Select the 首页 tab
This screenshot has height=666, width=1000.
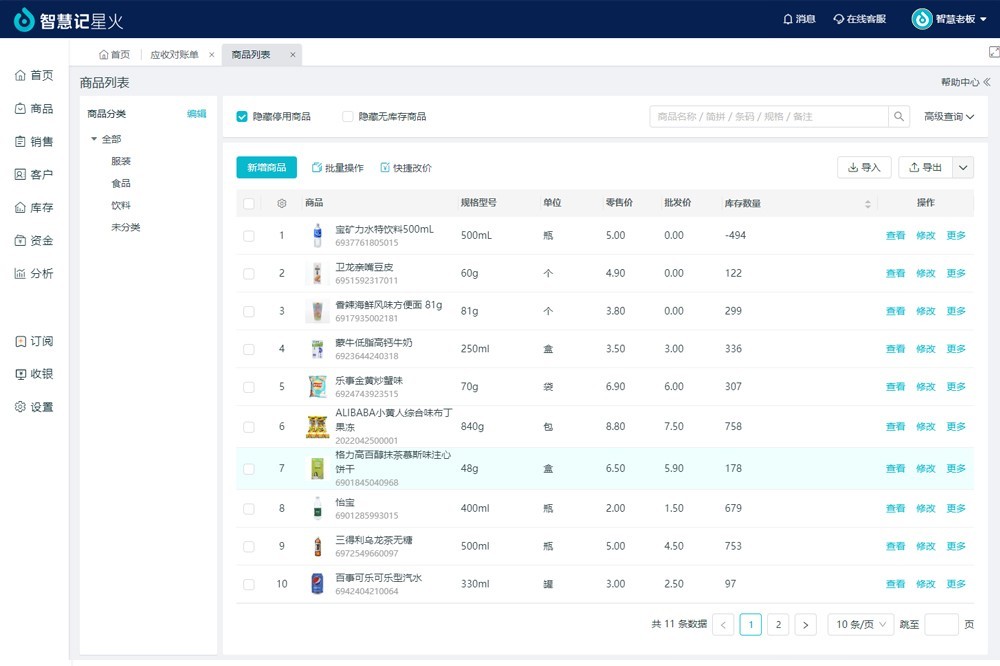click(115, 55)
